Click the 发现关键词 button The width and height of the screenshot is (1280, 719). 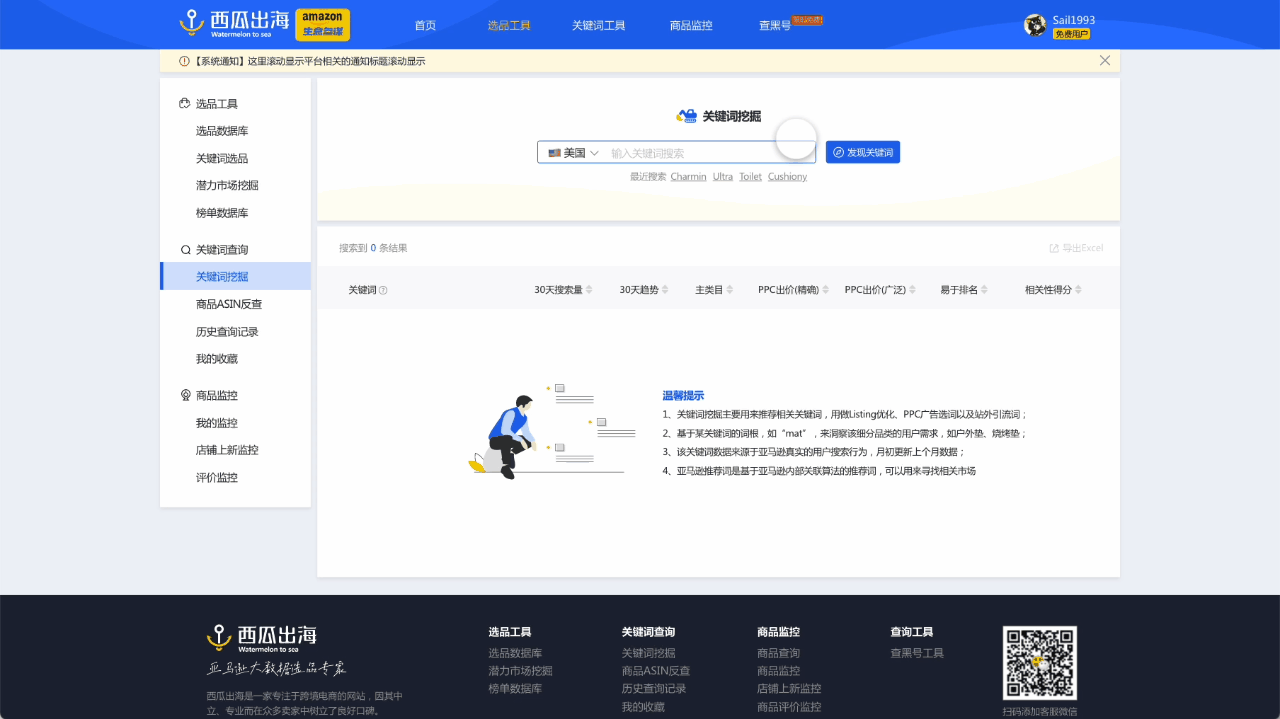863,152
